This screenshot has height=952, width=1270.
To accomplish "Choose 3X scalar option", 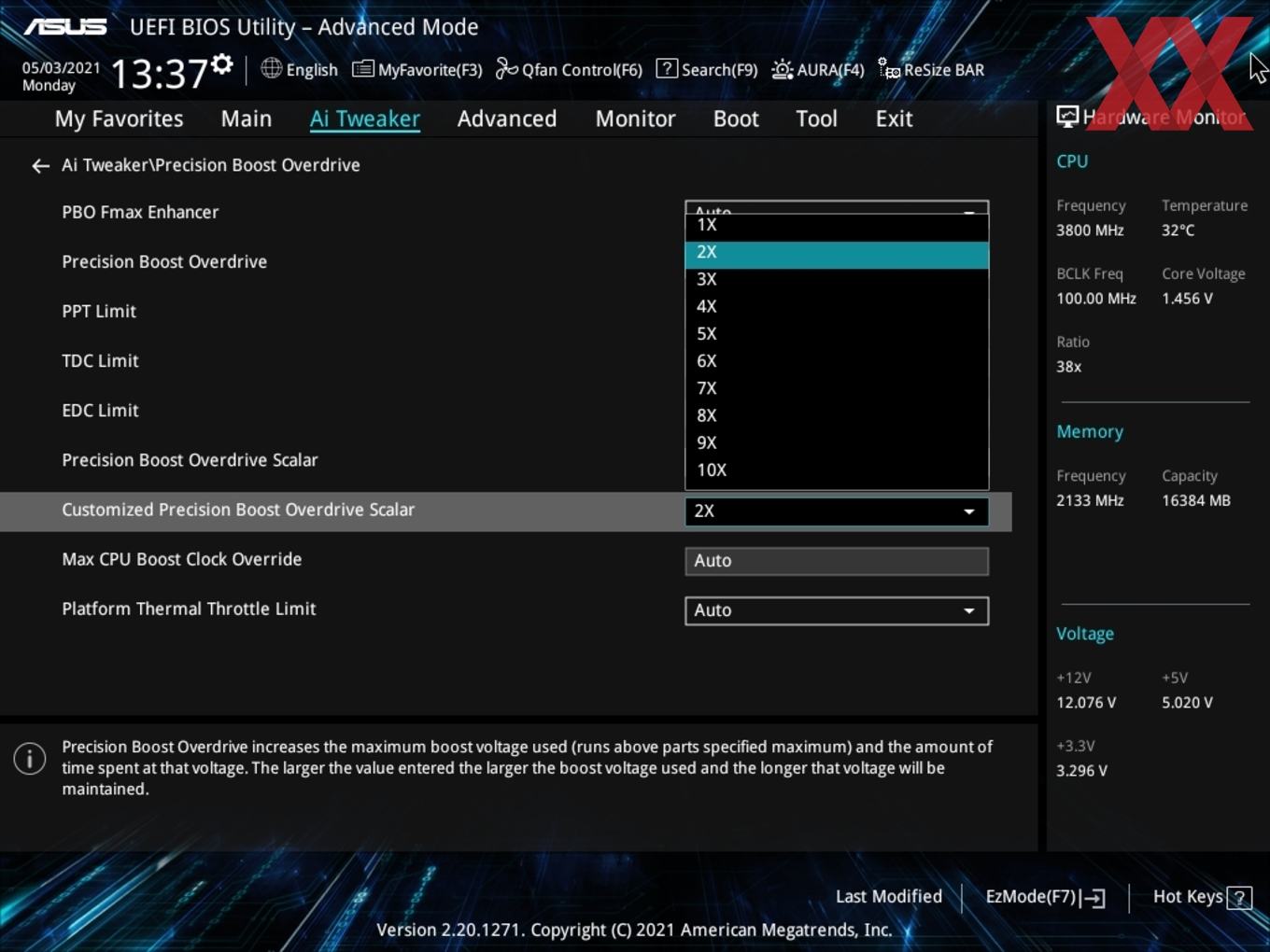I will [x=837, y=280].
